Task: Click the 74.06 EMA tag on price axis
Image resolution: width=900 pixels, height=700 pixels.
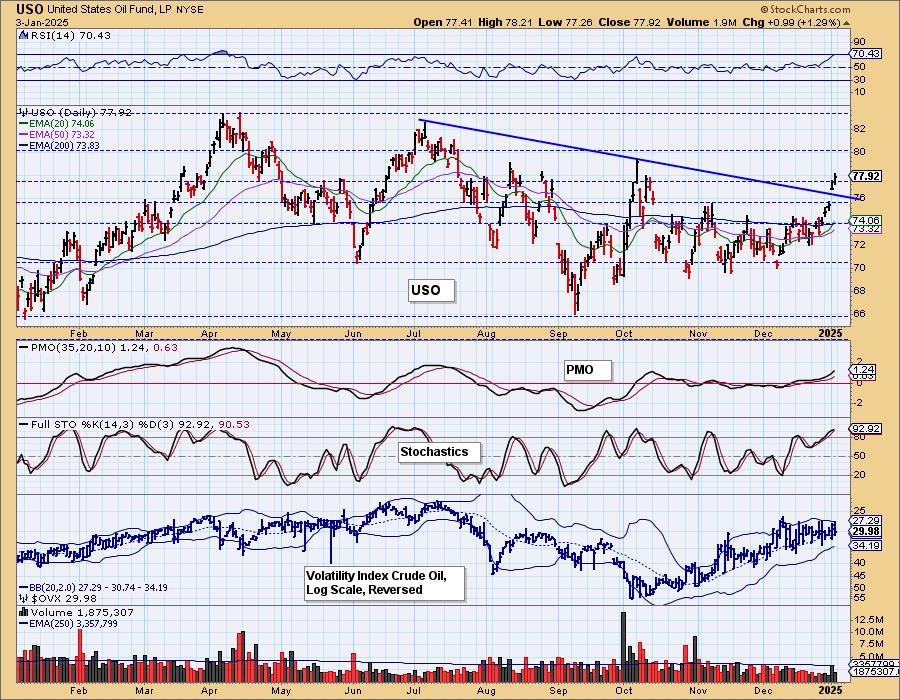Action: pos(866,220)
